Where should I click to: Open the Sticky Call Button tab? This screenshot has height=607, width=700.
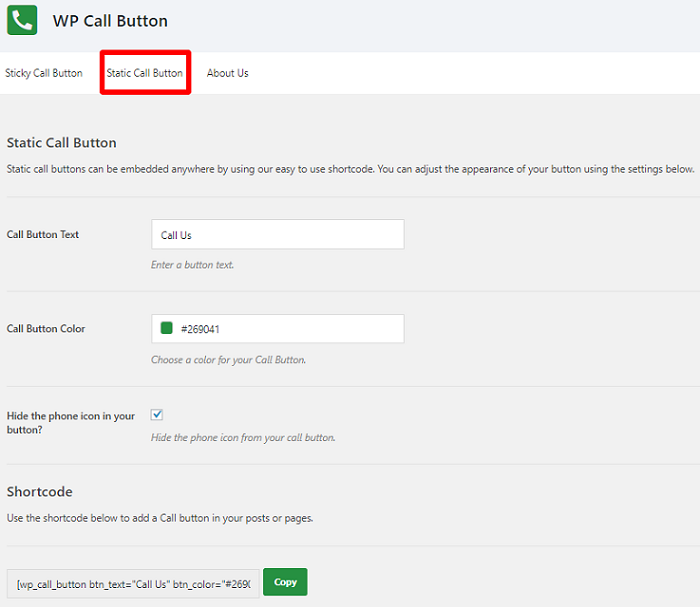coord(44,73)
